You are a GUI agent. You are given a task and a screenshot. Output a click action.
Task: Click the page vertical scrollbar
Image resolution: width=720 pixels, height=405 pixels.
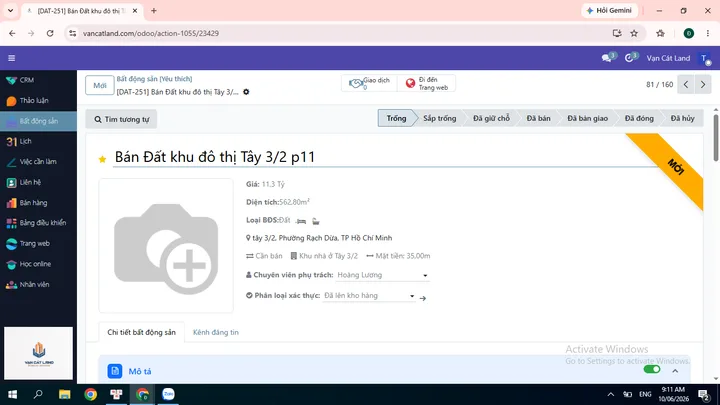tap(715, 138)
